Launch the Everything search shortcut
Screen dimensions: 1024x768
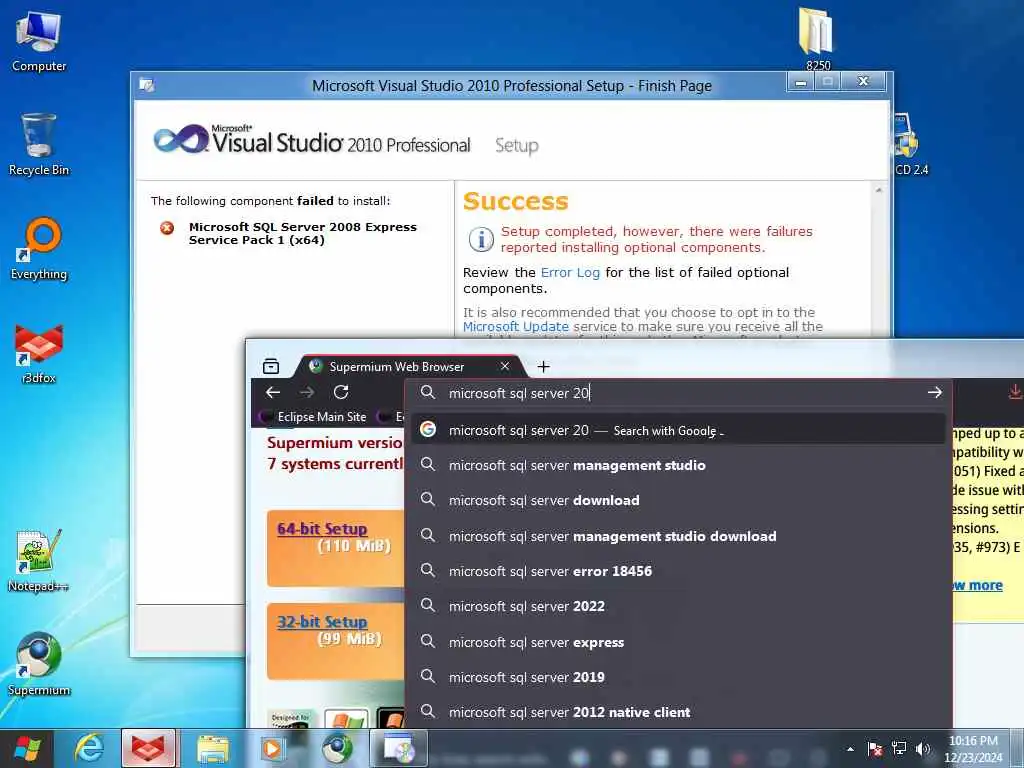pos(39,249)
